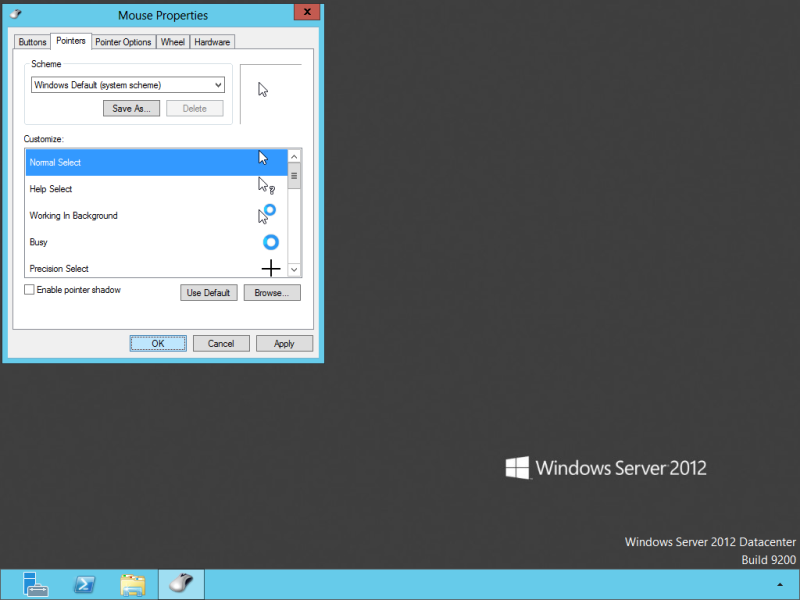Click the Apply button
This screenshot has height=600, width=800.
coord(284,343)
